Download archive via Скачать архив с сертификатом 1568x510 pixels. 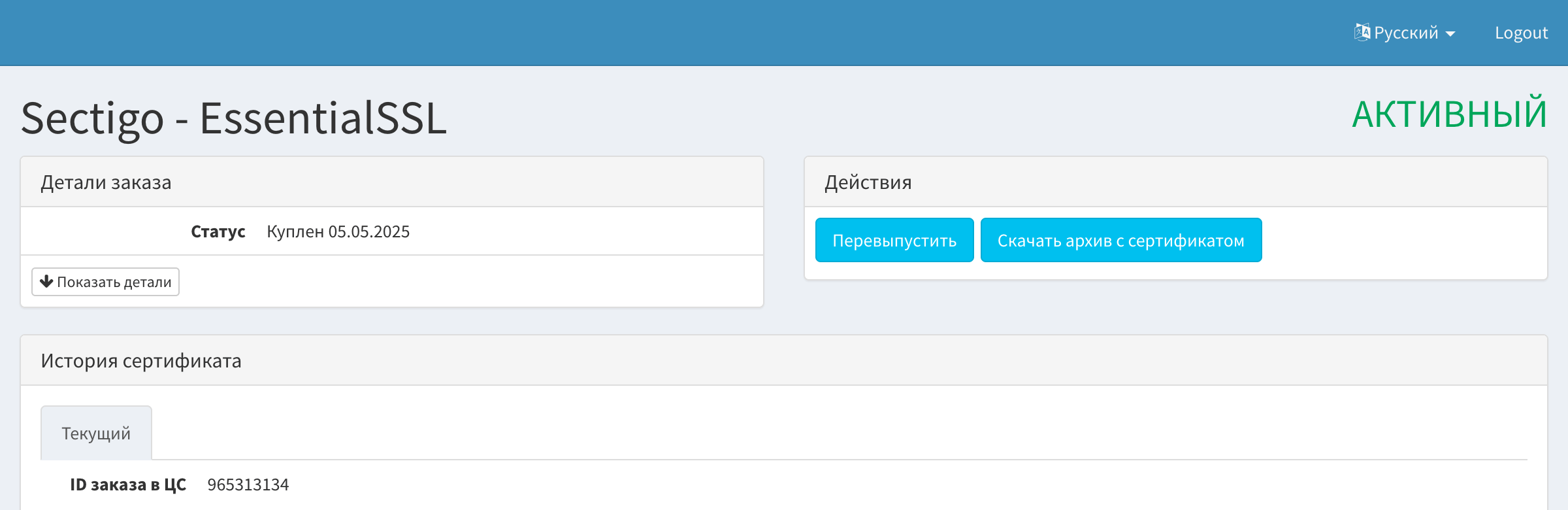1121,240
